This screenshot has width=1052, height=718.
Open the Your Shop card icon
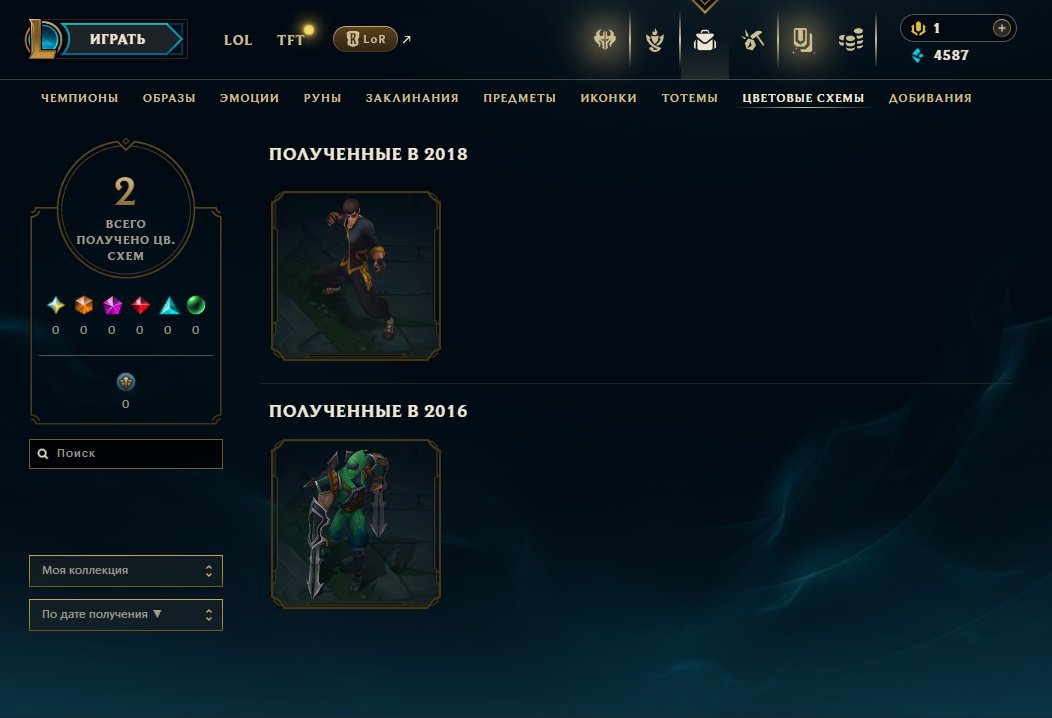[802, 40]
